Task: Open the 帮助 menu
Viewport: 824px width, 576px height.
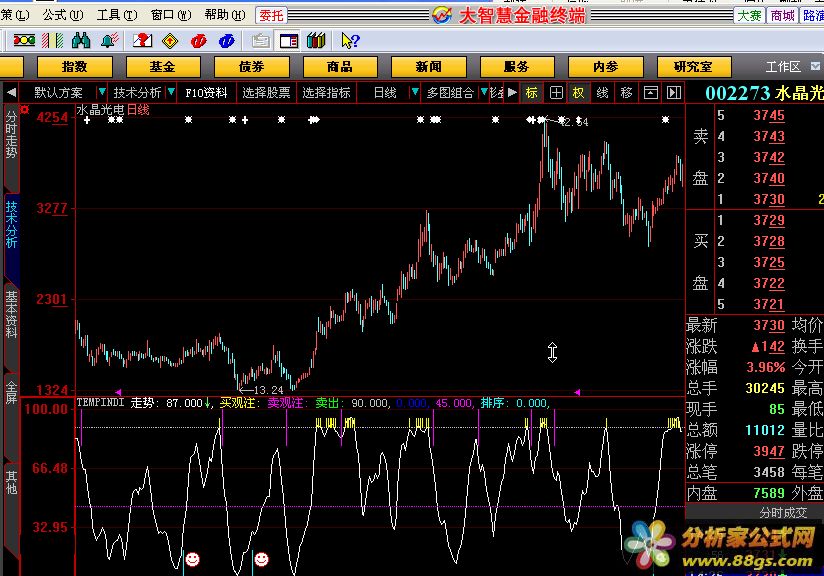Action: pos(225,15)
